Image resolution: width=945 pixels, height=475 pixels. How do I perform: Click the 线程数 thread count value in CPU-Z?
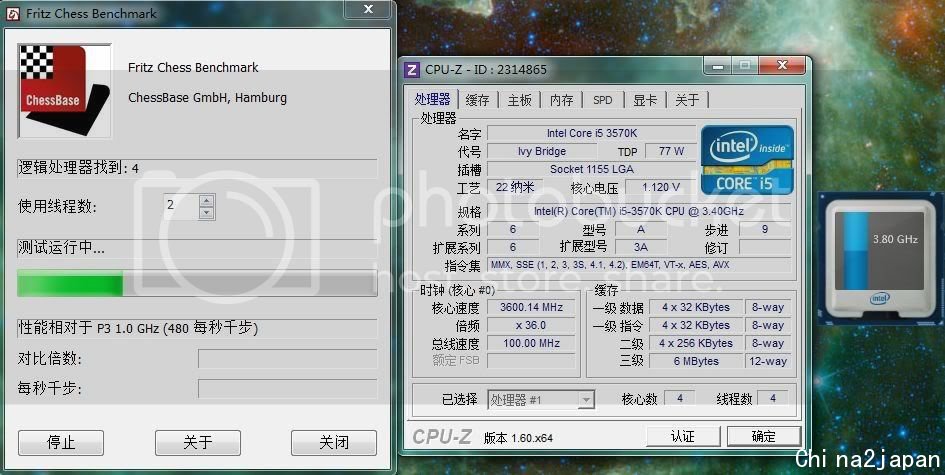[773, 398]
